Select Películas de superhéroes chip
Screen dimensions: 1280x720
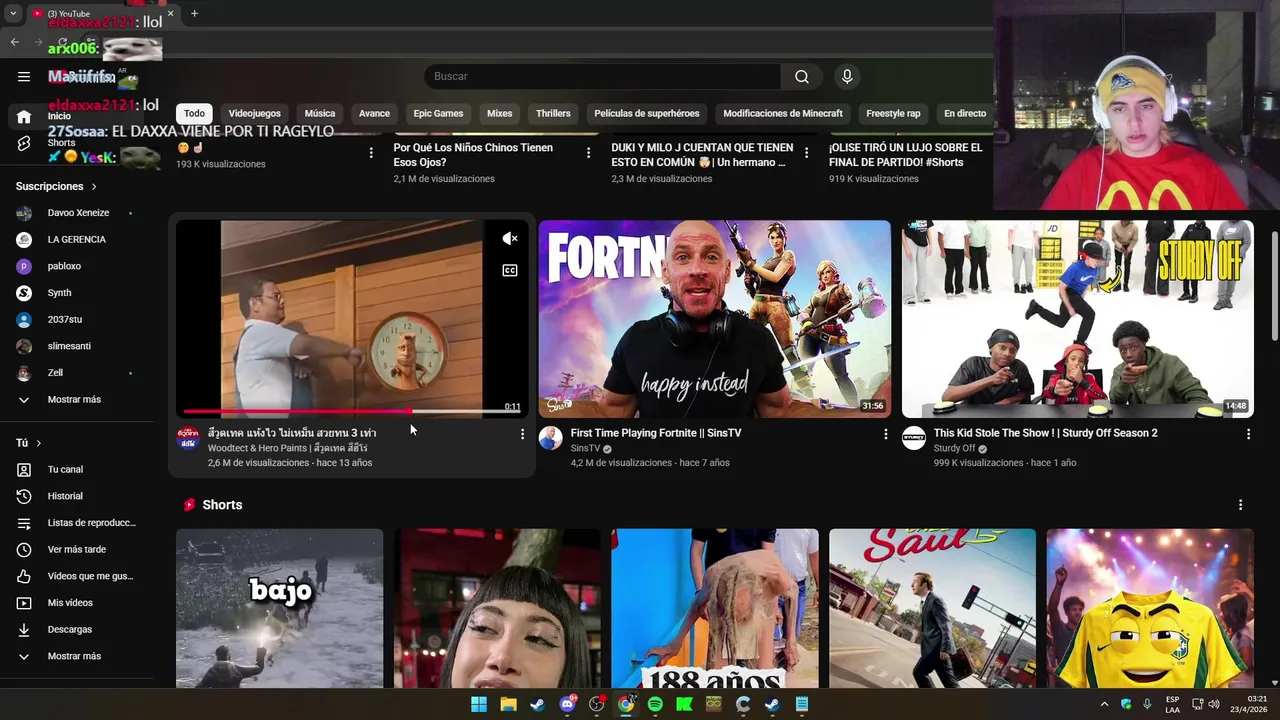coord(647,113)
